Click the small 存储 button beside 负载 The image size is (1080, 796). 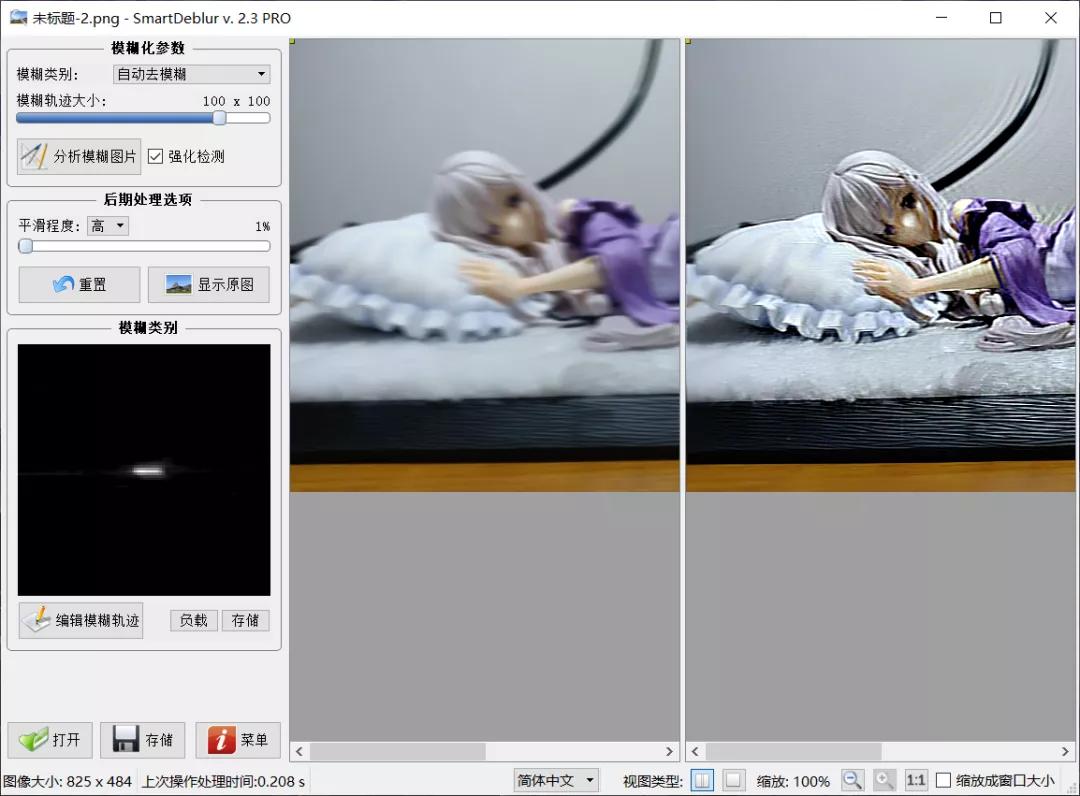[x=245, y=620]
